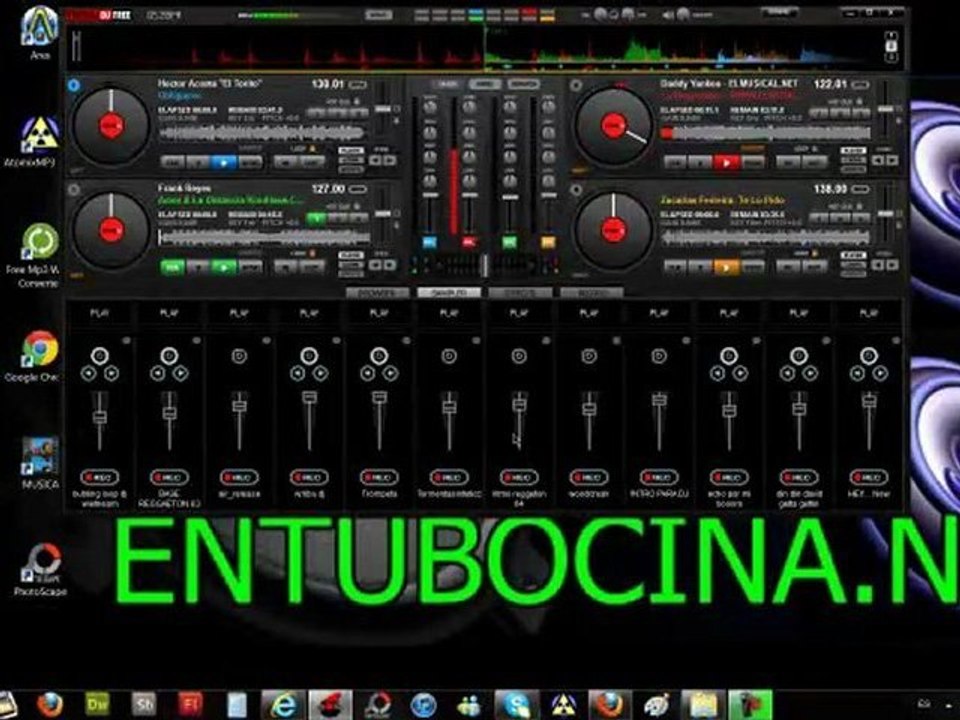Open Internet Explorer from the taskbar
This screenshot has width=960, height=720.
tap(283, 705)
